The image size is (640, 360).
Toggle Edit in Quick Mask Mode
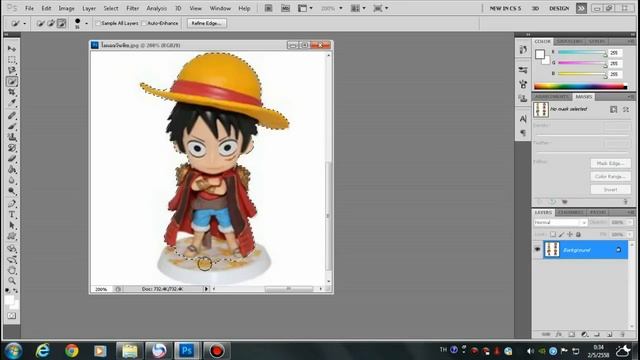click(x=12, y=316)
